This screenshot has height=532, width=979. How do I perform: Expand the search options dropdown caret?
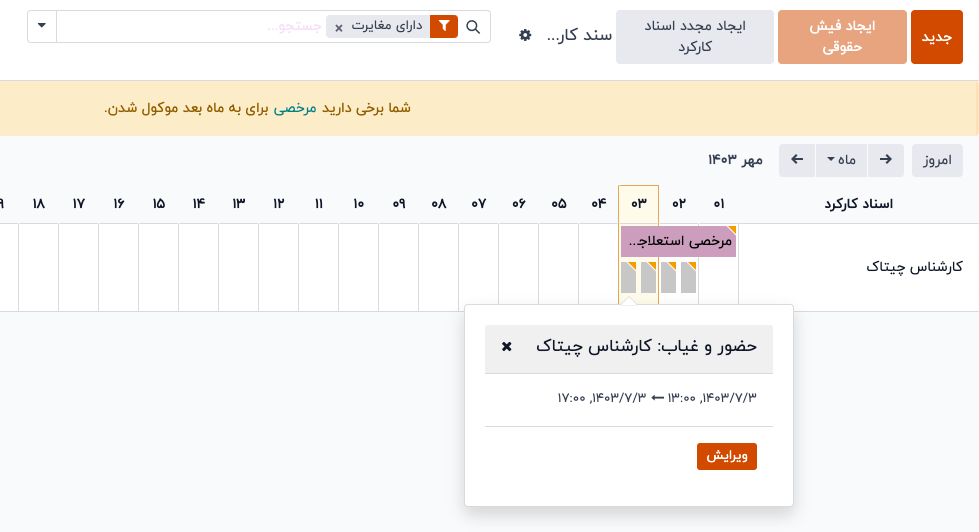click(41, 26)
